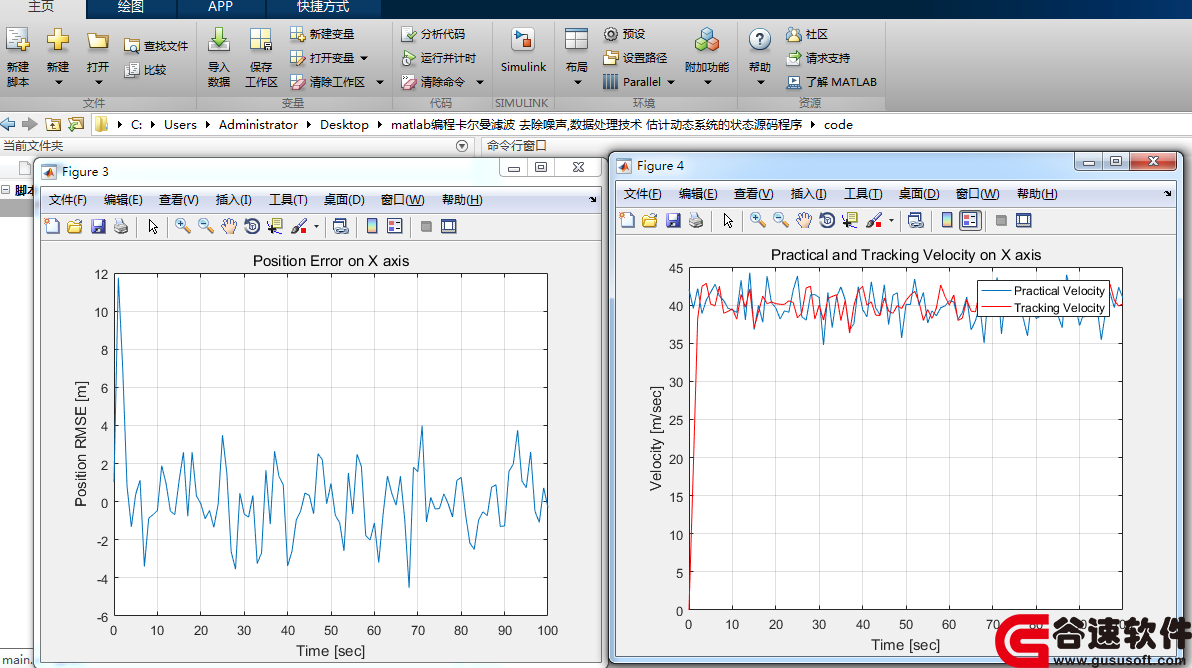Launch Simulink from the toolstrip
This screenshot has width=1192, height=668.
point(523,51)
